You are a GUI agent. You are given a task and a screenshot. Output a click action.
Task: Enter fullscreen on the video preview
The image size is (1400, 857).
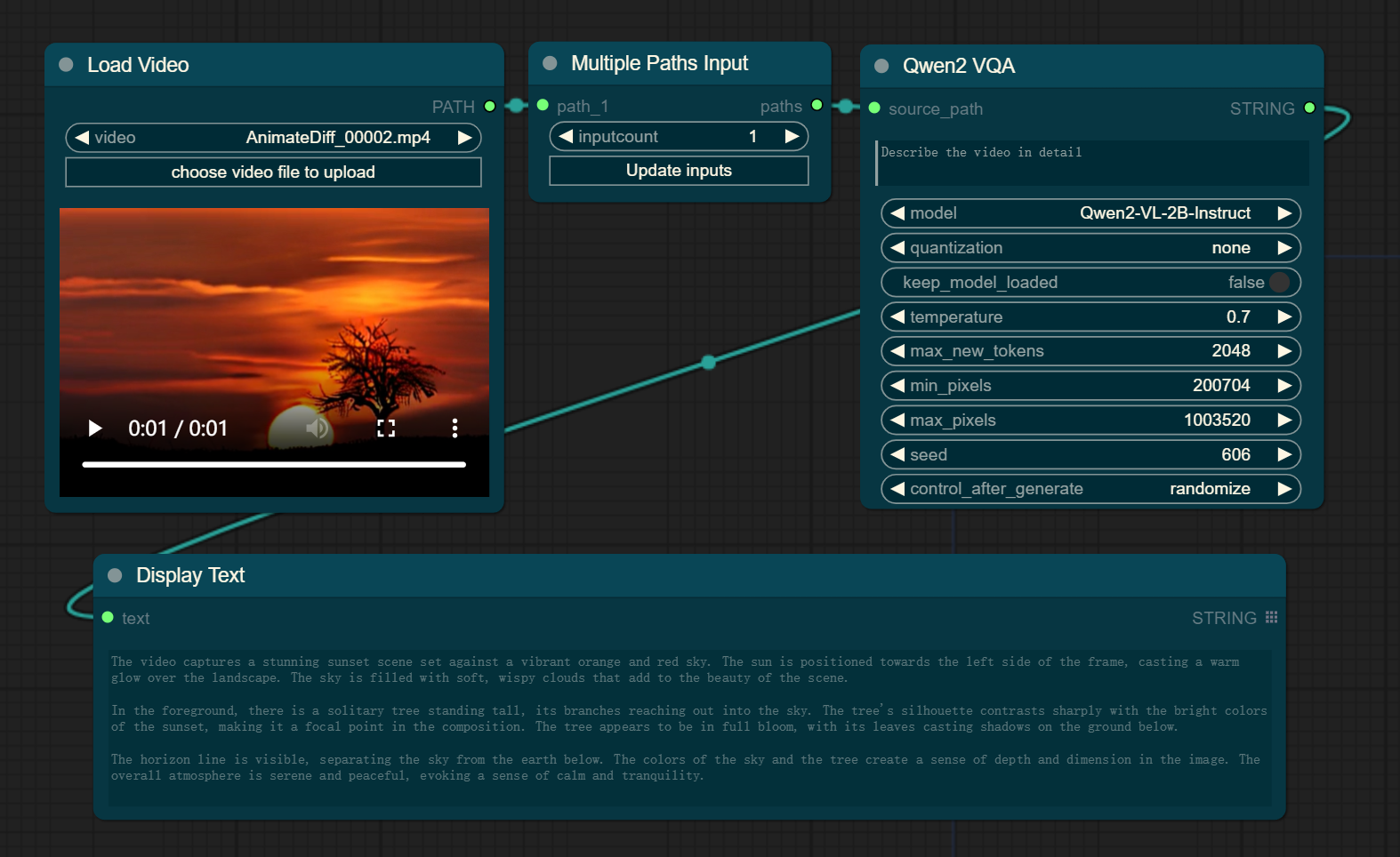386,428
